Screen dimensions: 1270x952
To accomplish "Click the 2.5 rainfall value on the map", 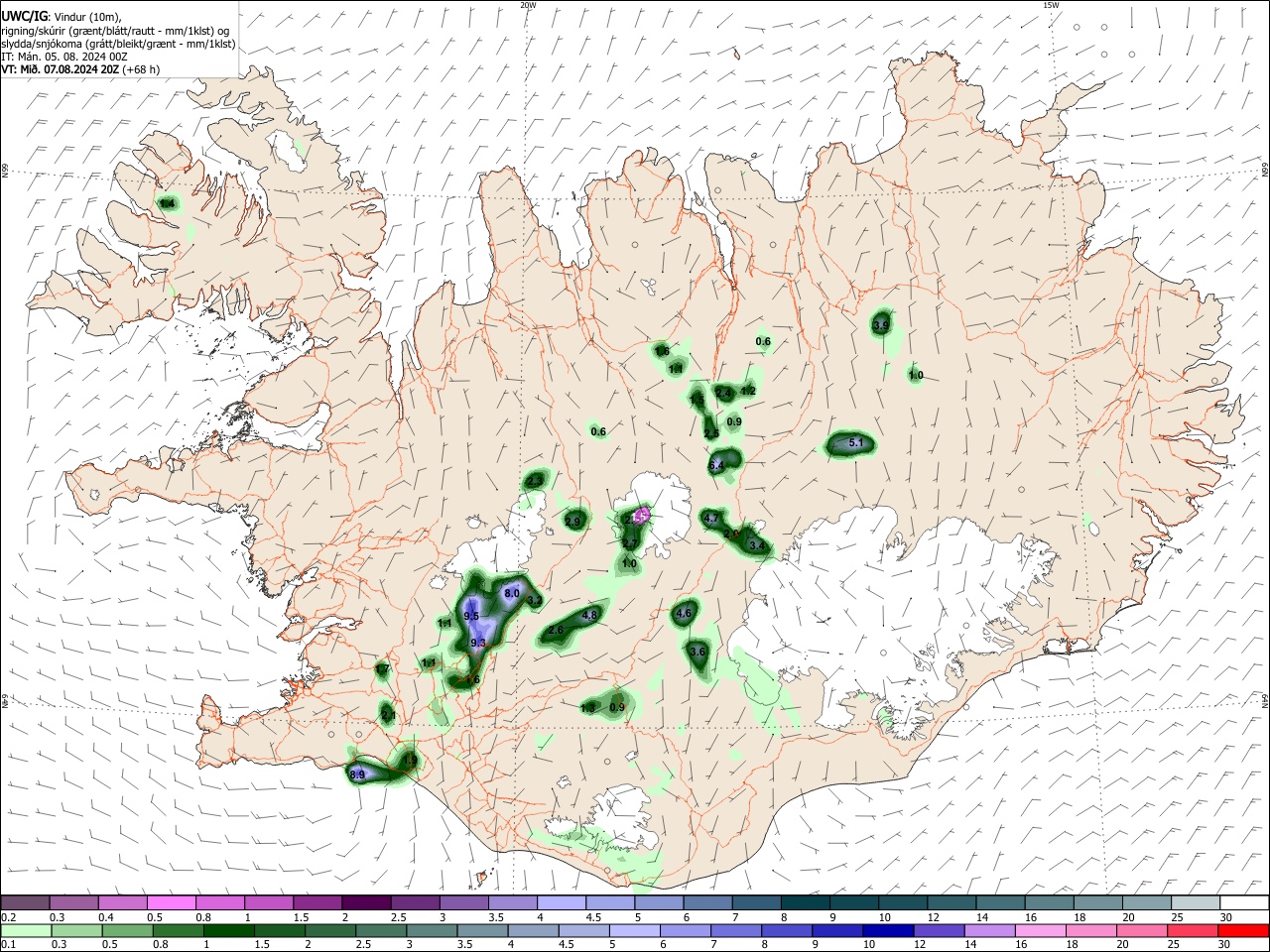I will coord(711,433).
